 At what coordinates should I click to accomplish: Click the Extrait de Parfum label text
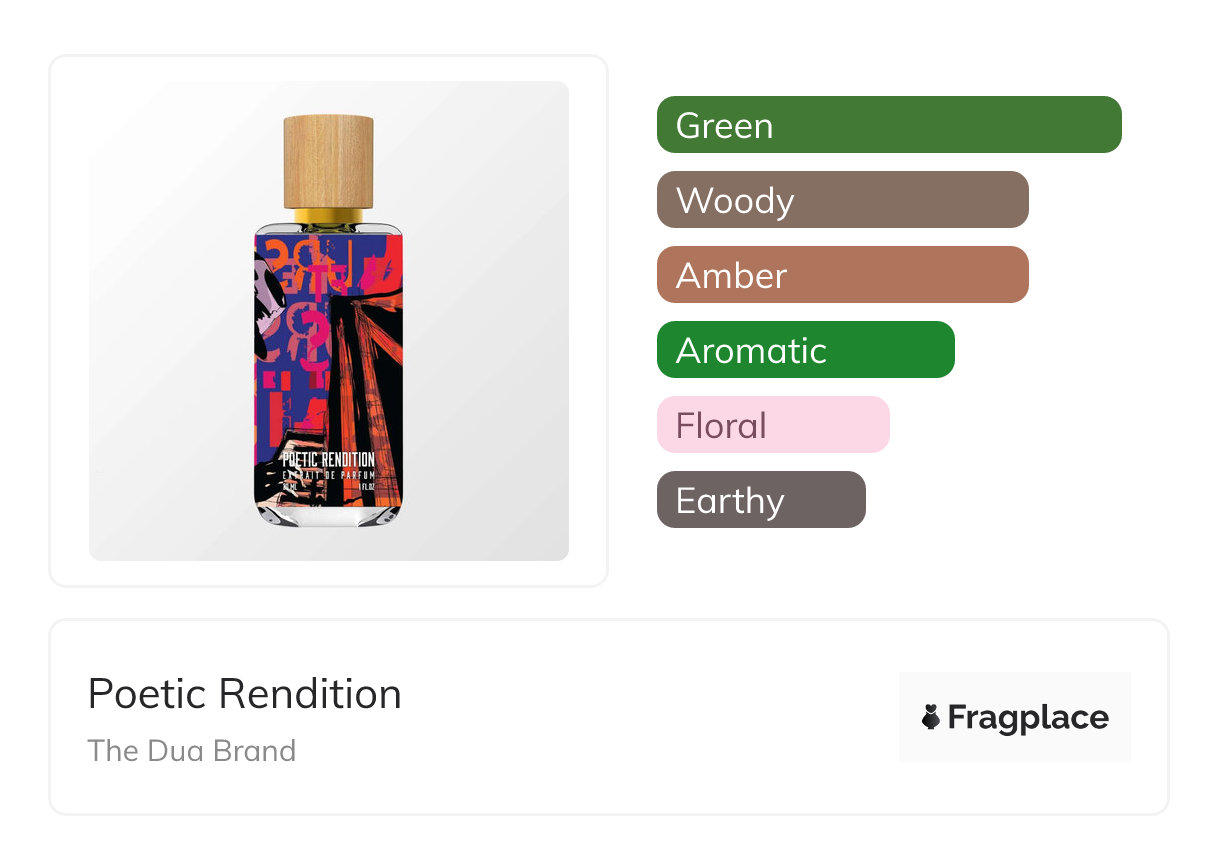328,474
